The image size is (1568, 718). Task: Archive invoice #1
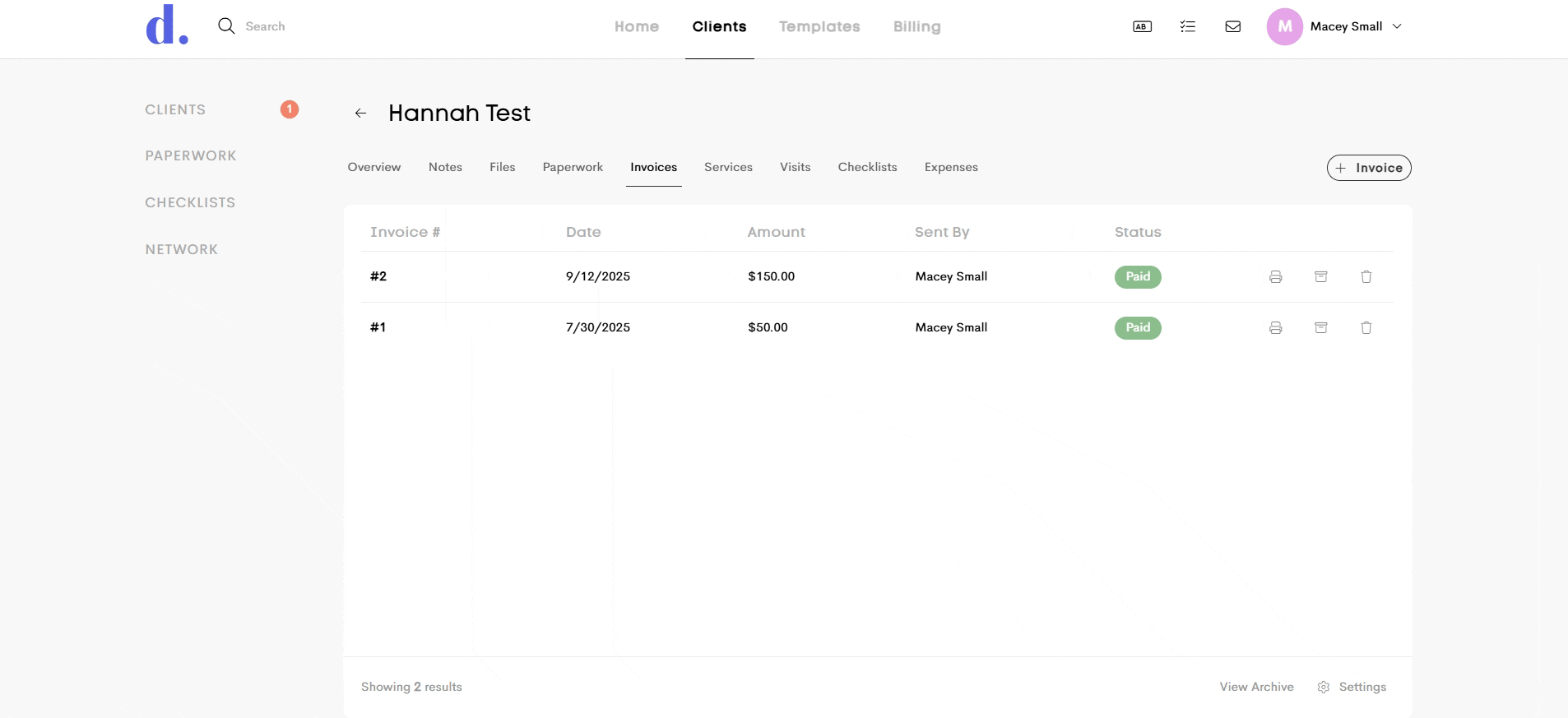click(1320, 328)
